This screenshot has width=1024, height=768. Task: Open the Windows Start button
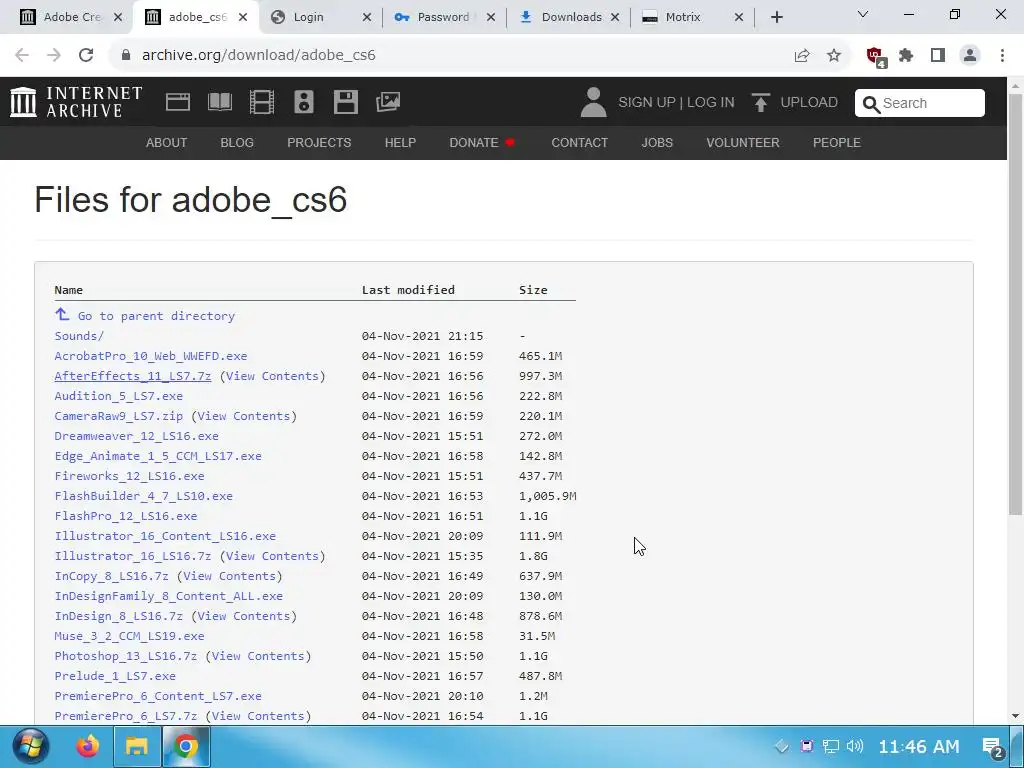[x=29, y=746]
